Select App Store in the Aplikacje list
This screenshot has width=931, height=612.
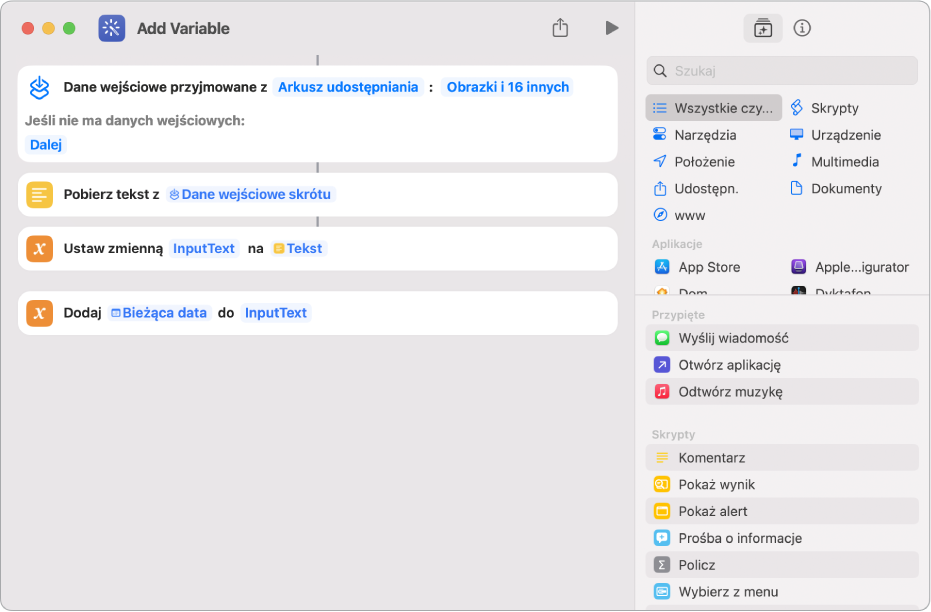tap(708, 267)
